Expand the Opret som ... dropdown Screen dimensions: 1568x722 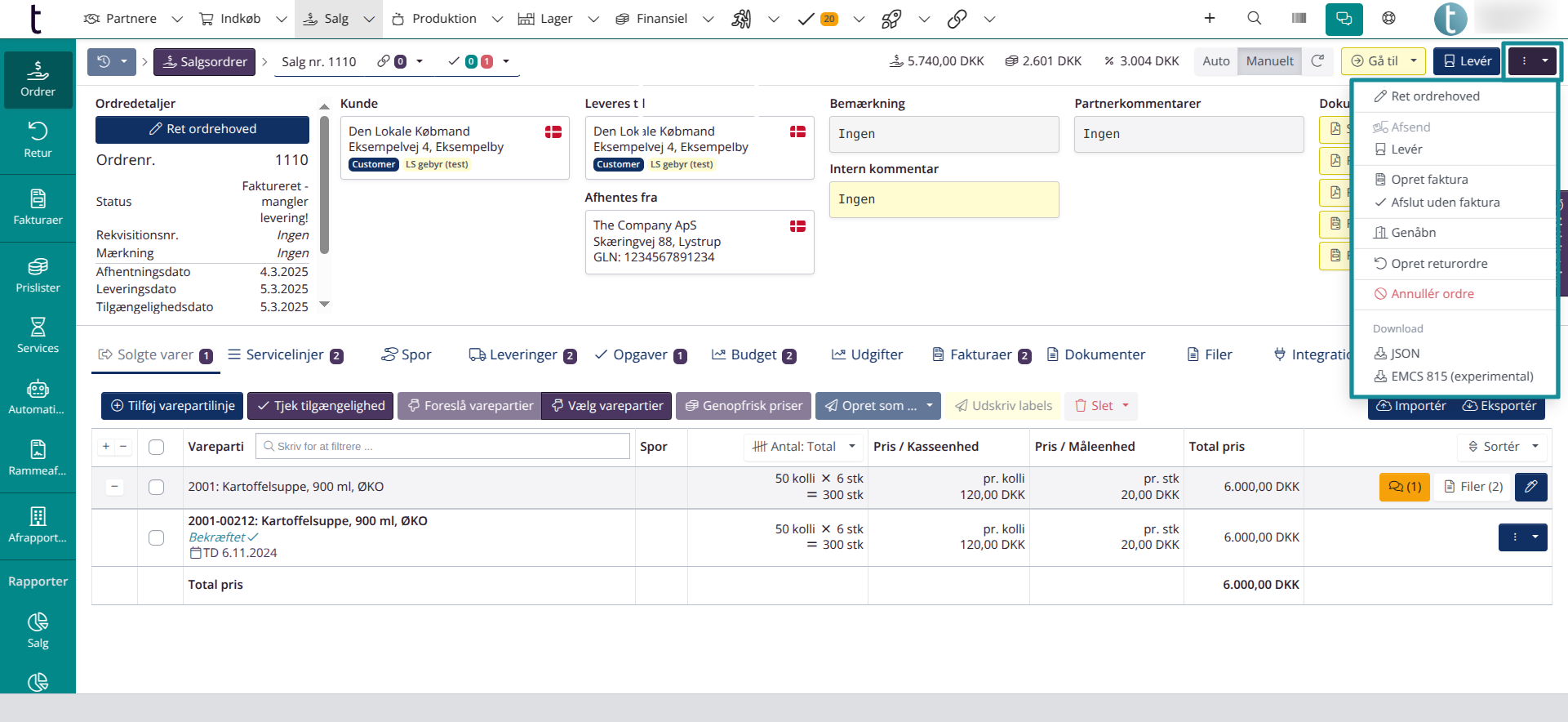point(930,406)
